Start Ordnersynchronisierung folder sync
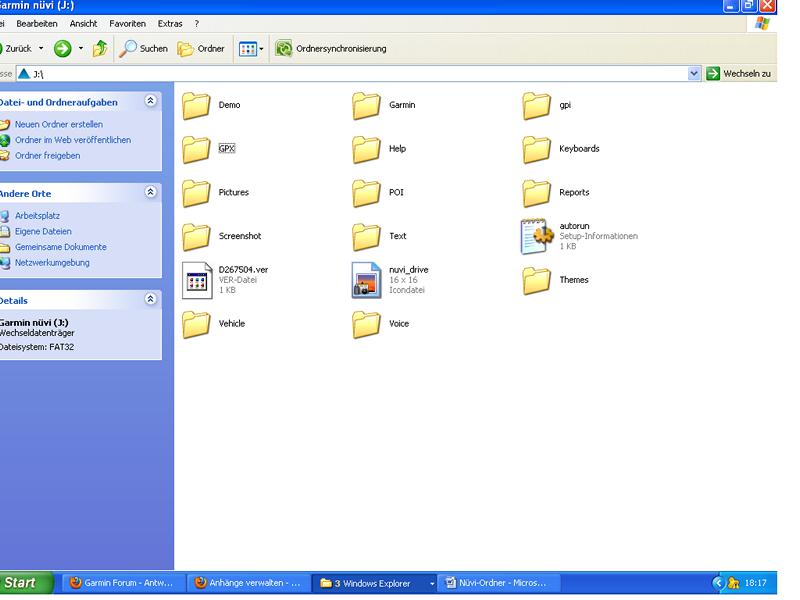800x600 pixels. (331, 49)
